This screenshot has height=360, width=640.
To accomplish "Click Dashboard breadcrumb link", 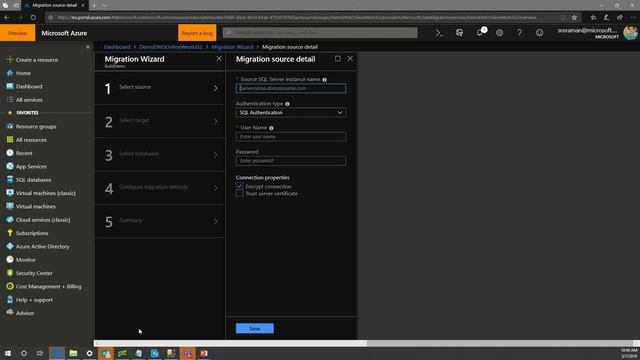I will point(117,47).
